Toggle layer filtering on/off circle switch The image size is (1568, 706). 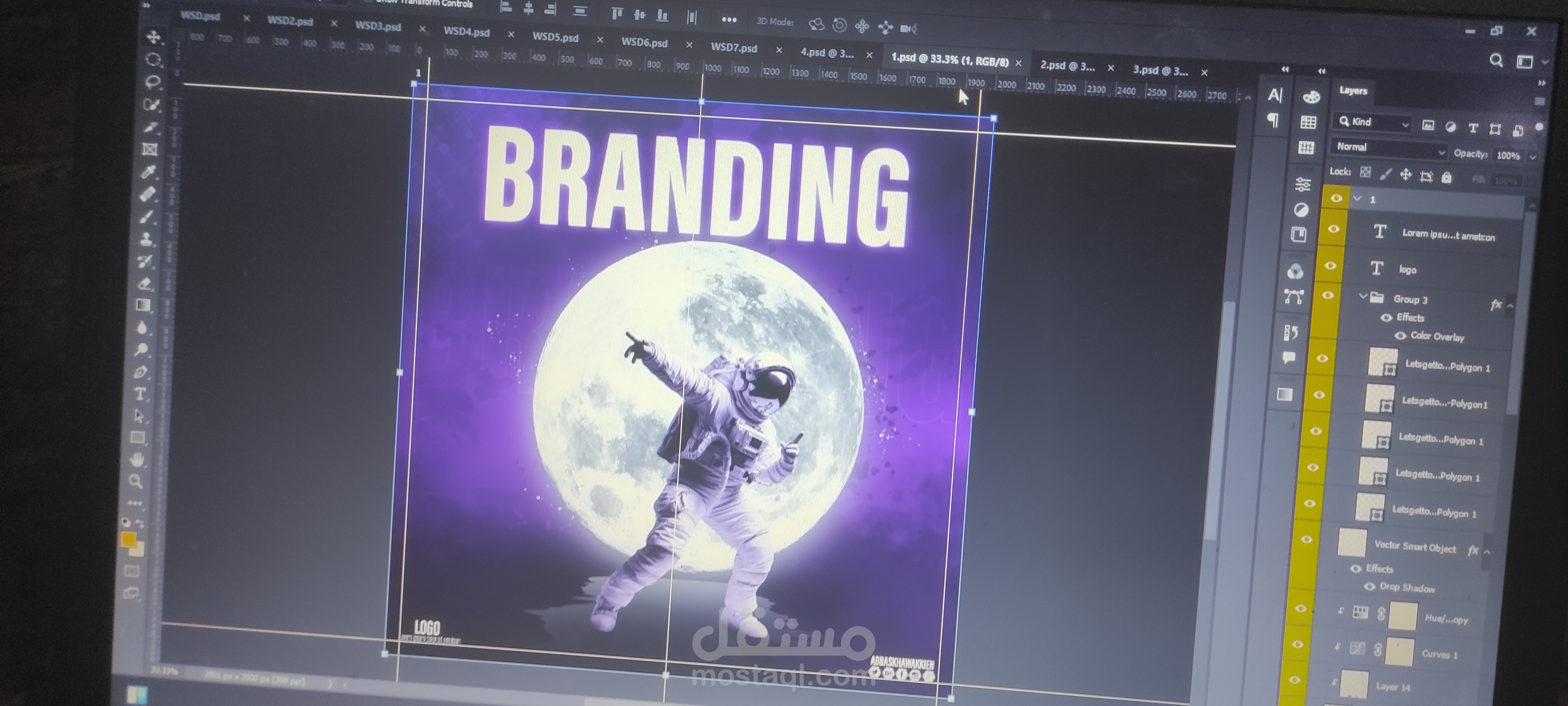click(x=1539, y=127)
